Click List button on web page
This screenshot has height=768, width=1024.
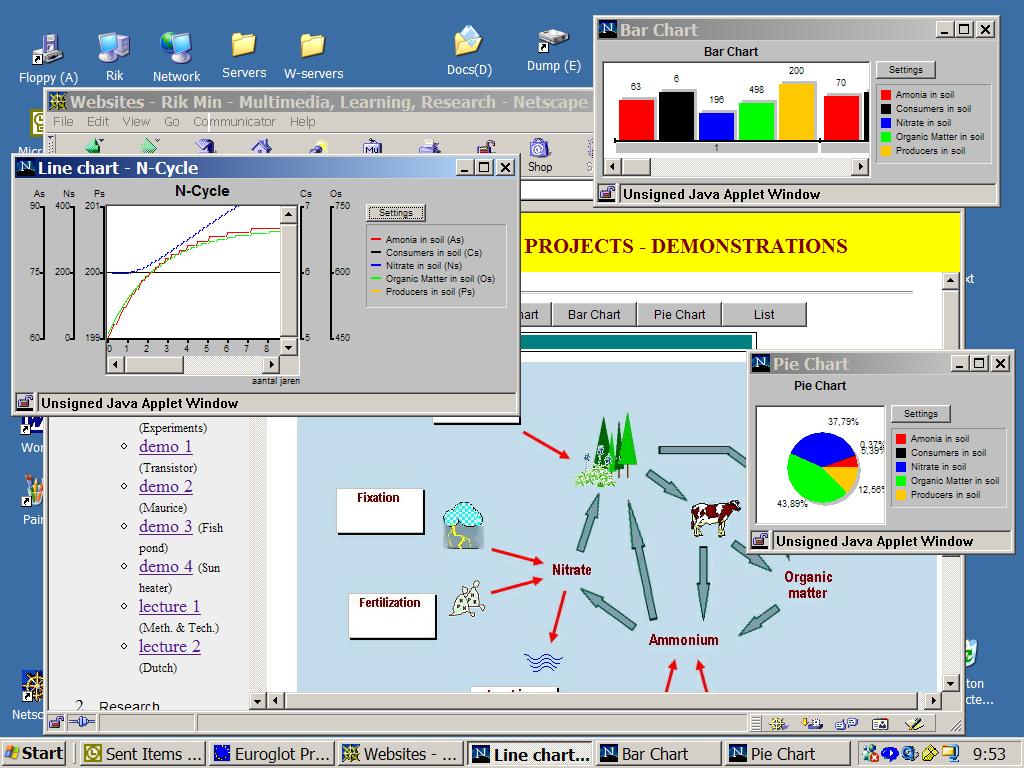[x=764, y=314]
